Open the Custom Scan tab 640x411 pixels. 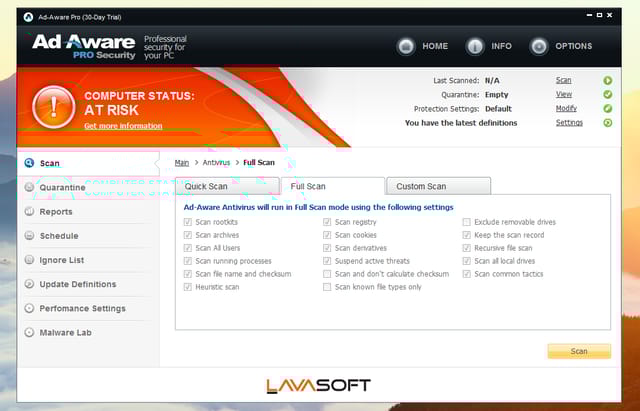click(x=438, y=186)
